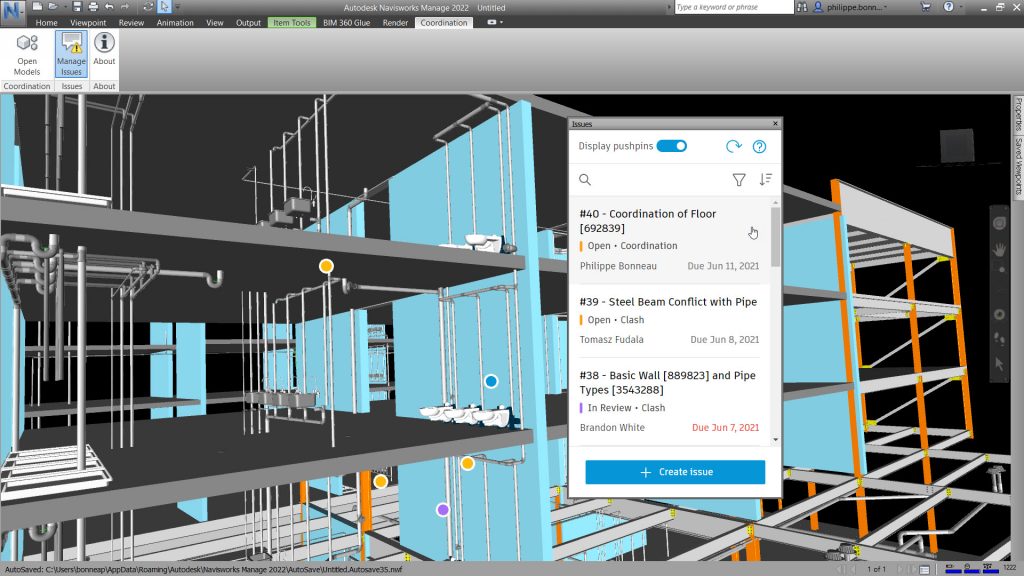
Task: Select the Item Tools ribbon tab
Action: (292, 23)
